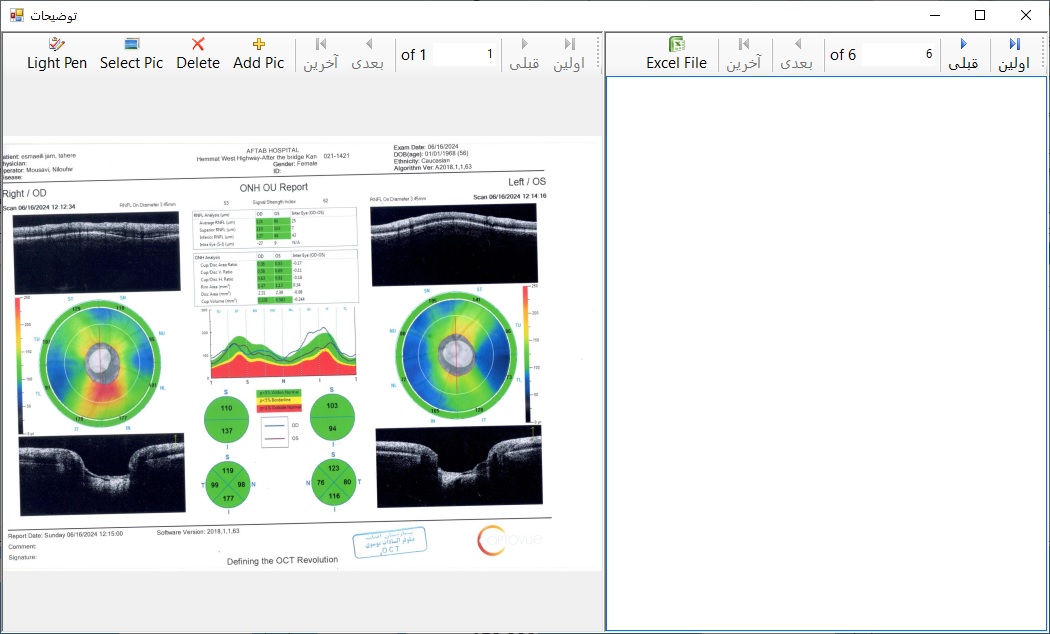The height and width of the screenshot is (634, 1050).
Task: Click the record position field showing 6
Action: [x=898, y=55]
